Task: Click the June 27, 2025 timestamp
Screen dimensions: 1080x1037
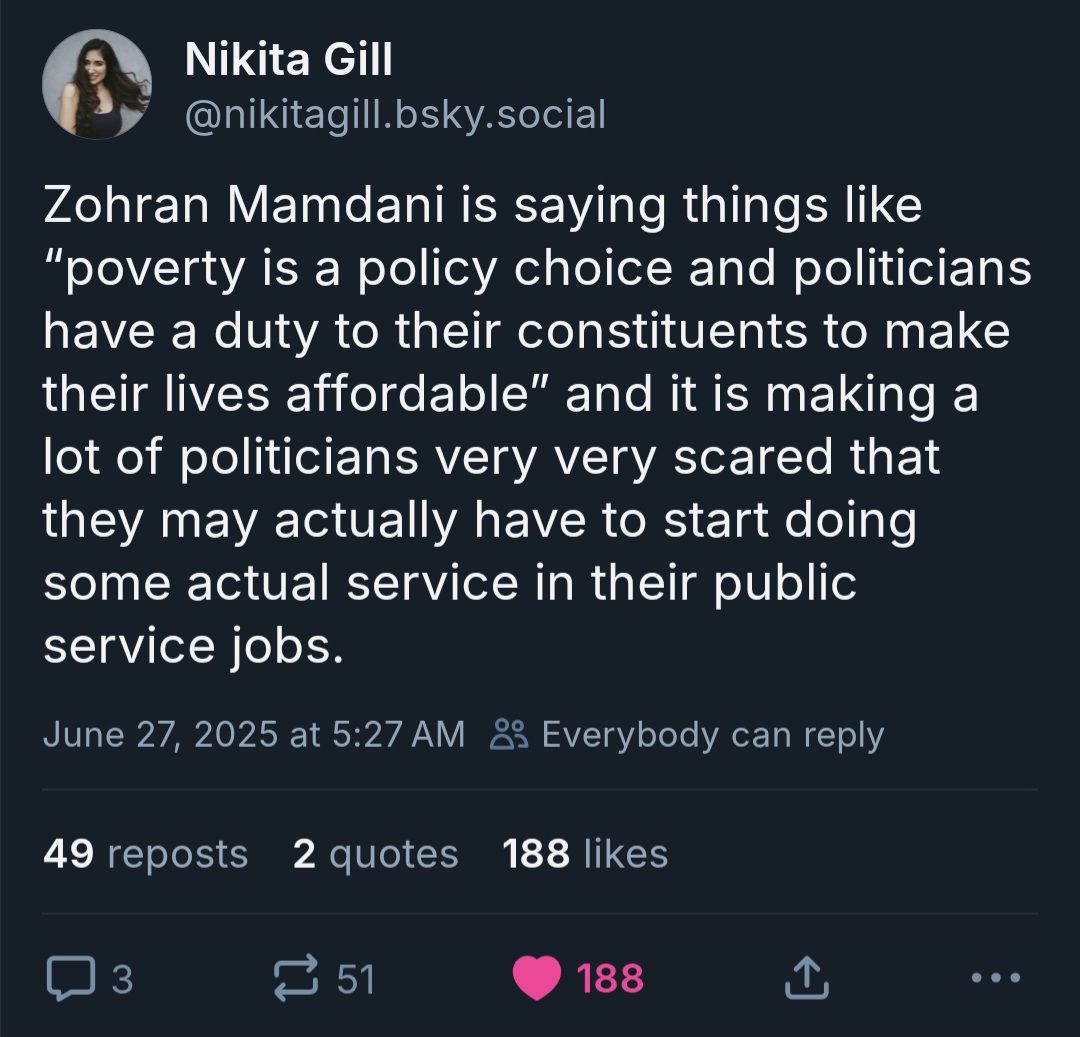Action: click(x=253, y=735)
